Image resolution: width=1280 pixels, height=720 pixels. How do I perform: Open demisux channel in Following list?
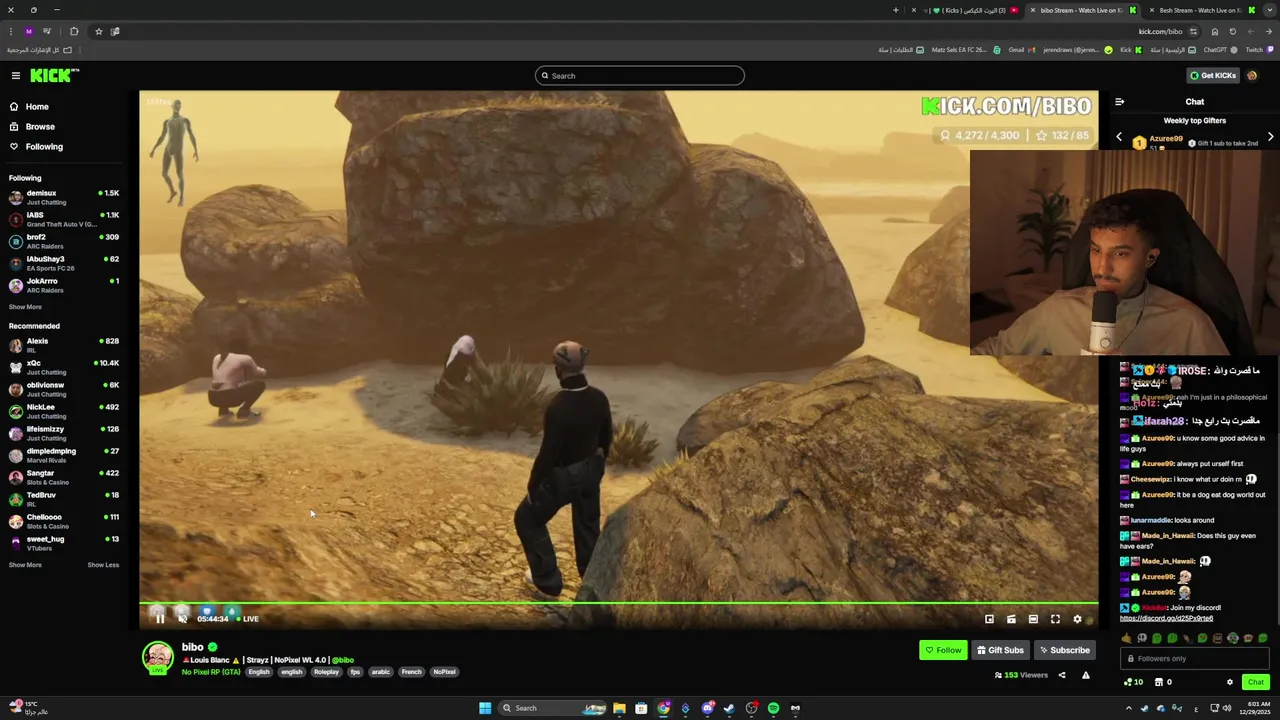pyautogui.click(x=64, y=197)
